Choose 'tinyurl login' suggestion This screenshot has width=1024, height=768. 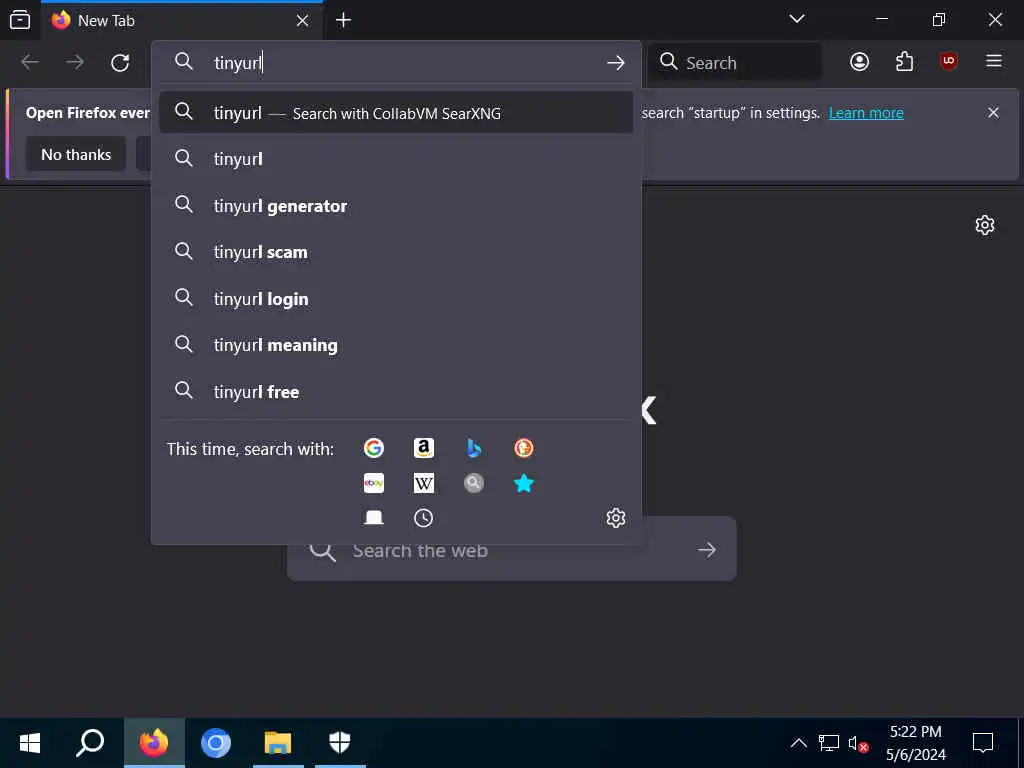click(396, 298)
